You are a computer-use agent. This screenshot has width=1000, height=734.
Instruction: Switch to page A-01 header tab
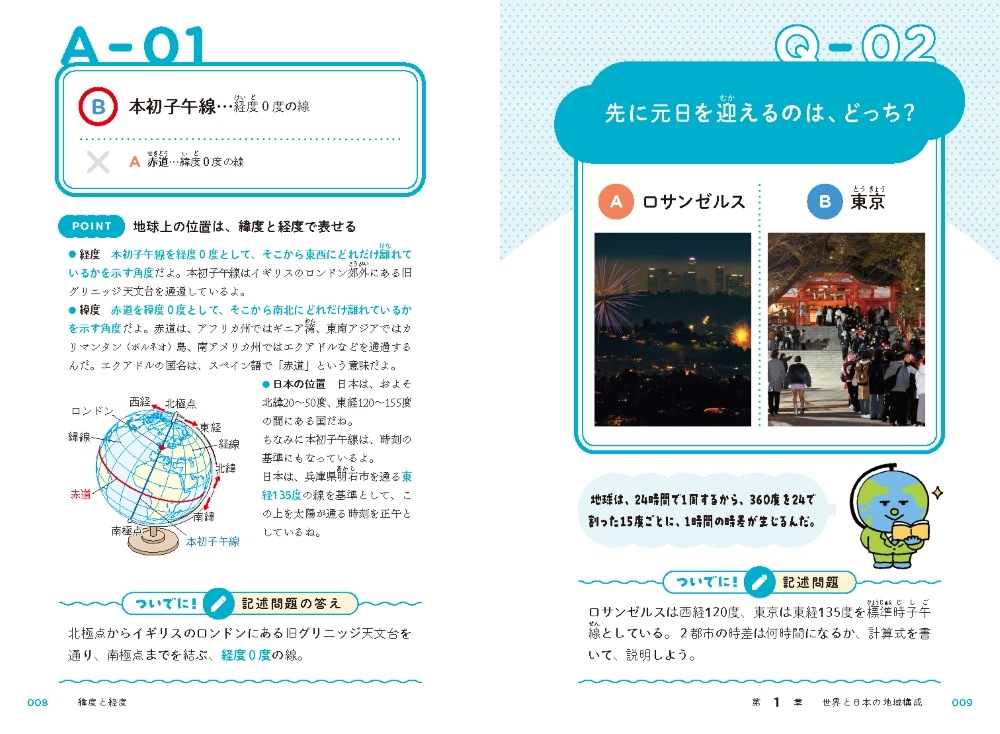click(x=135, y=45)
